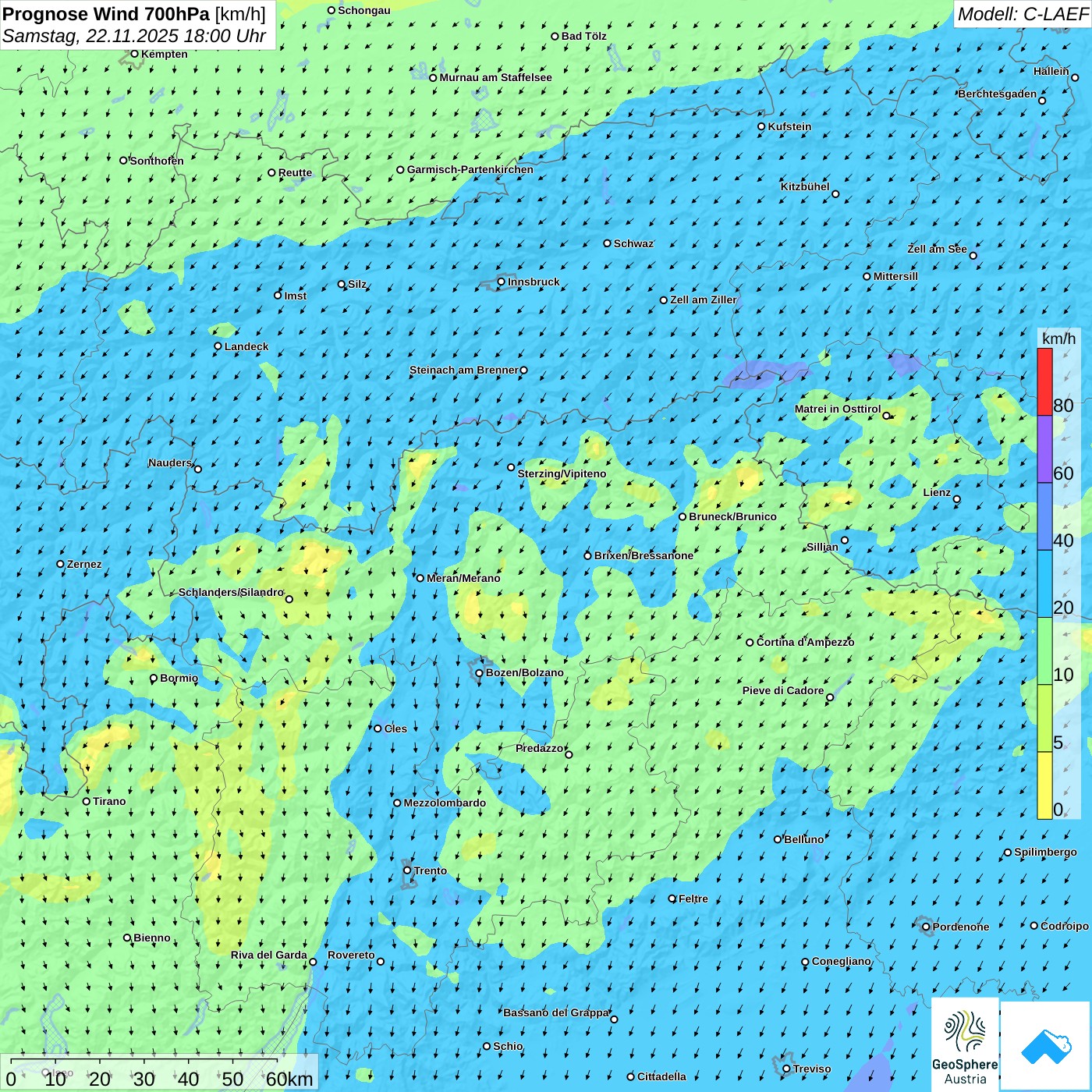
Task: Click the yellow 0 km/h legend color
Action: [1044, 785]
